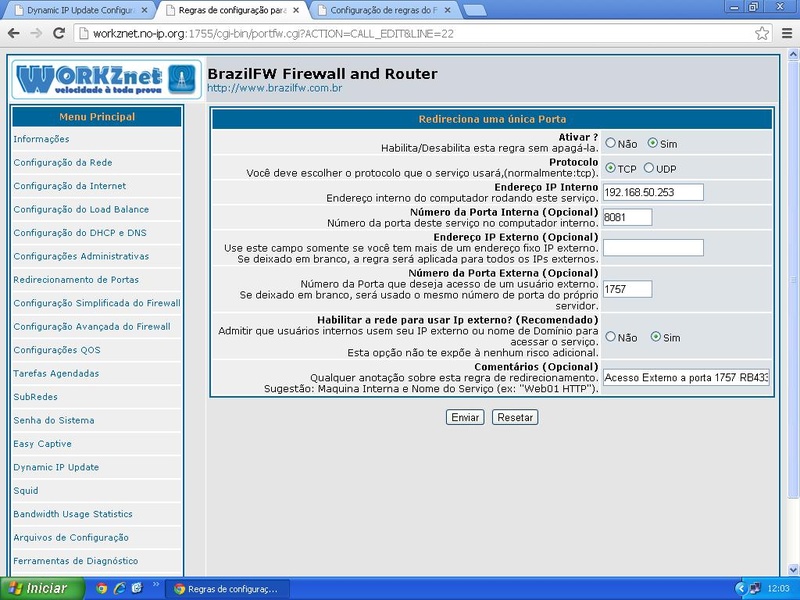Click page scrollbar down arrow

(x=793, y=569)
